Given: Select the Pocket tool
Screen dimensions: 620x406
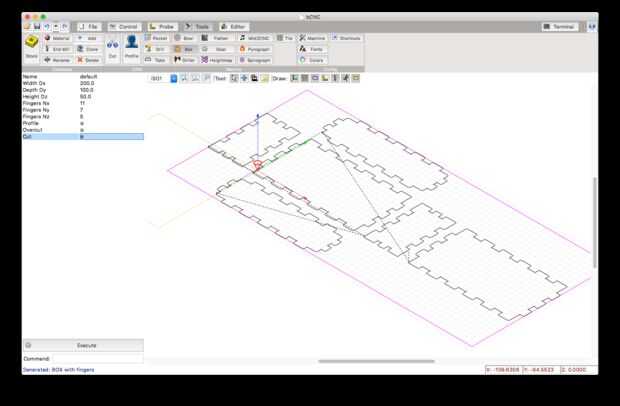Looking at the screenshot, I should (157, 38).
